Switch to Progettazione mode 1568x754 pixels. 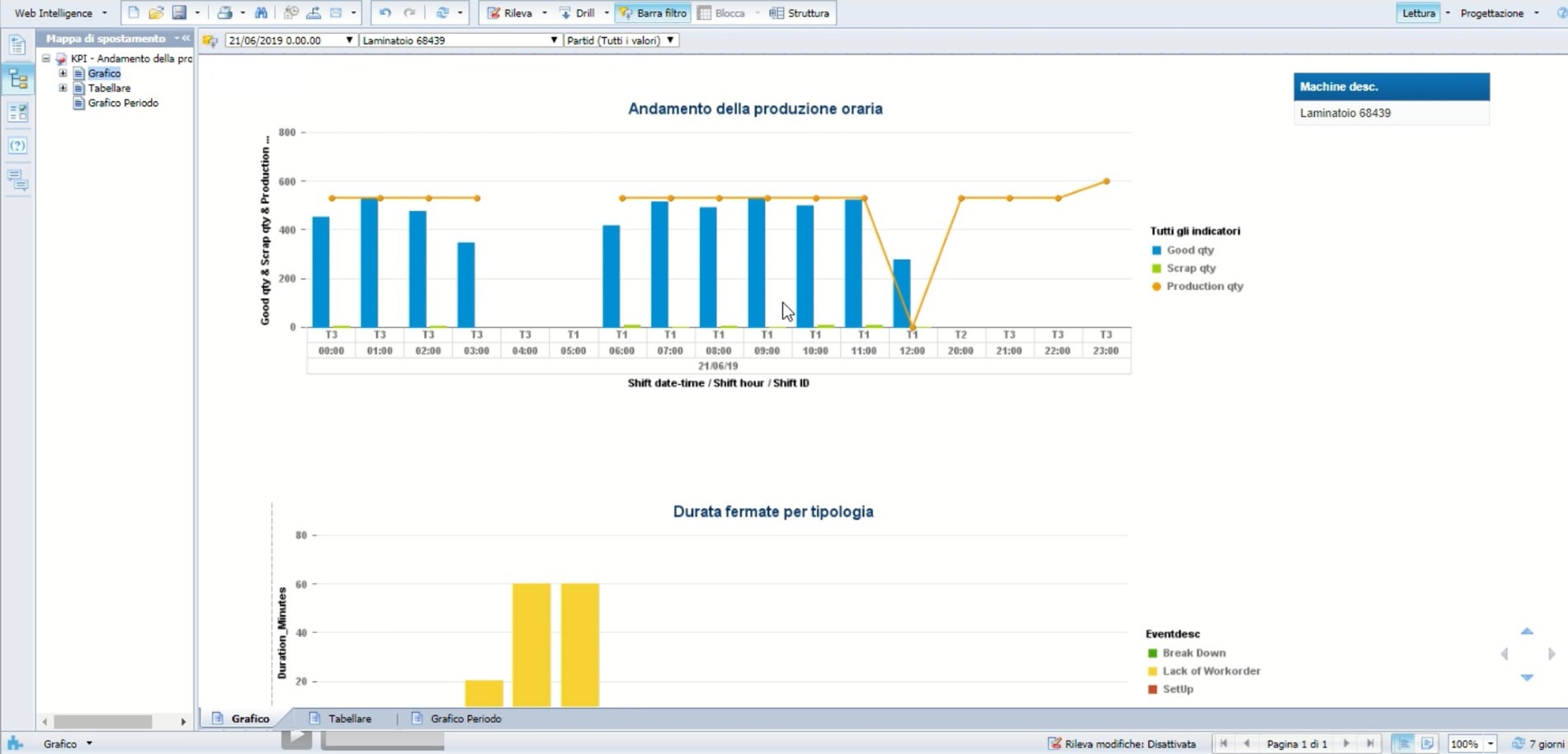click(x=1492, y=13)
